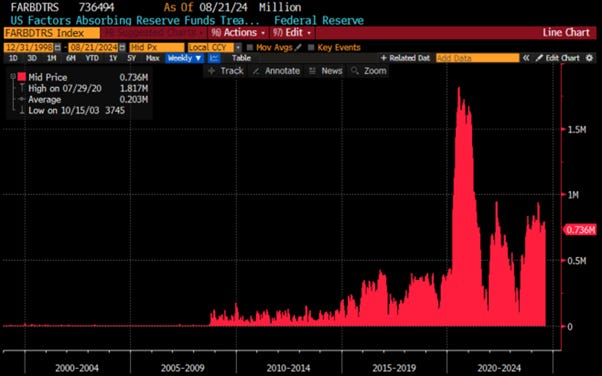Image resolution: width=602 pixels, height=376 pixels.
Task: Activate the Annotate pencil tool
Action: (276, 71)
